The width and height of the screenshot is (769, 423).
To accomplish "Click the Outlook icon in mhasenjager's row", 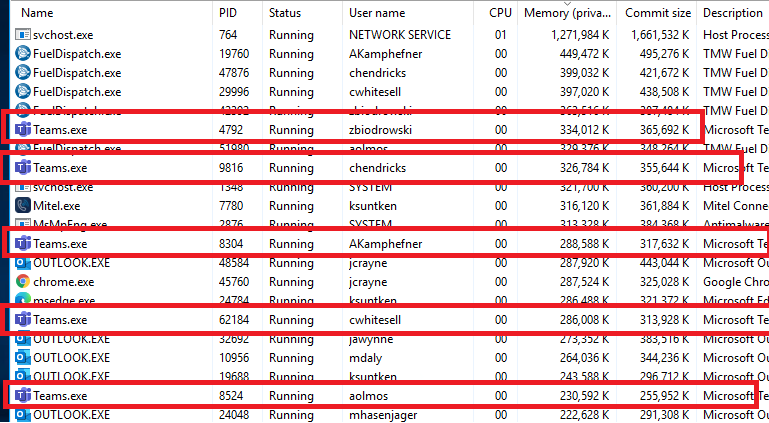I will point(23,415).
